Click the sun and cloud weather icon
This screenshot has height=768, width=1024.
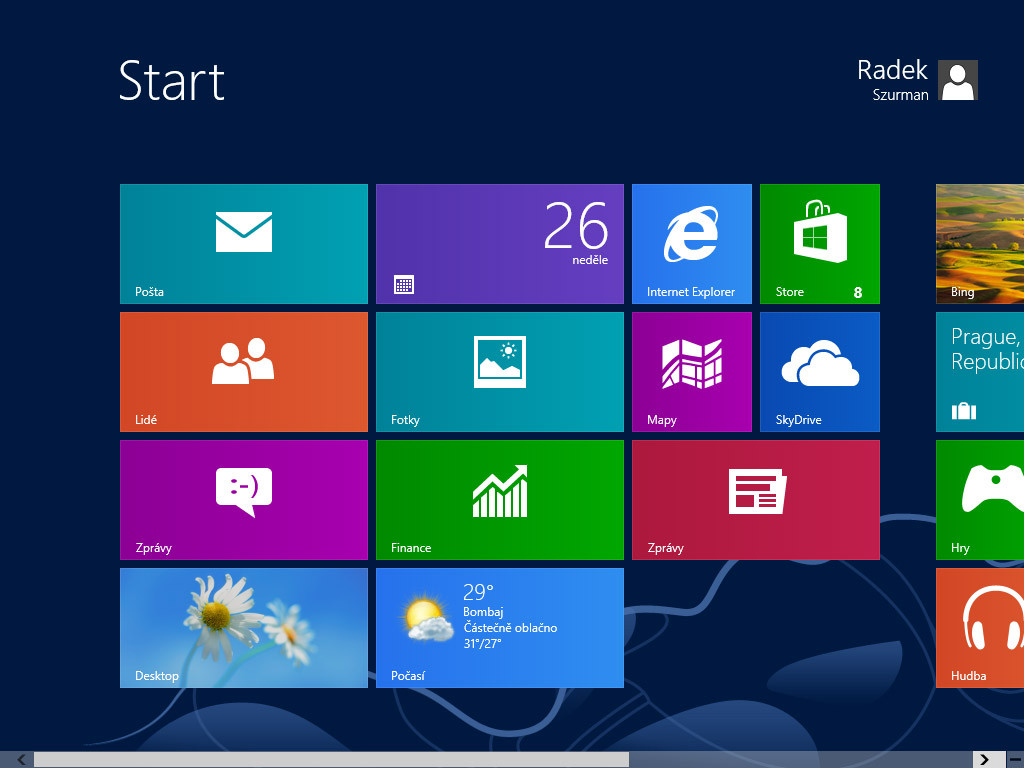pyautogui.click(x=428, y=619)
